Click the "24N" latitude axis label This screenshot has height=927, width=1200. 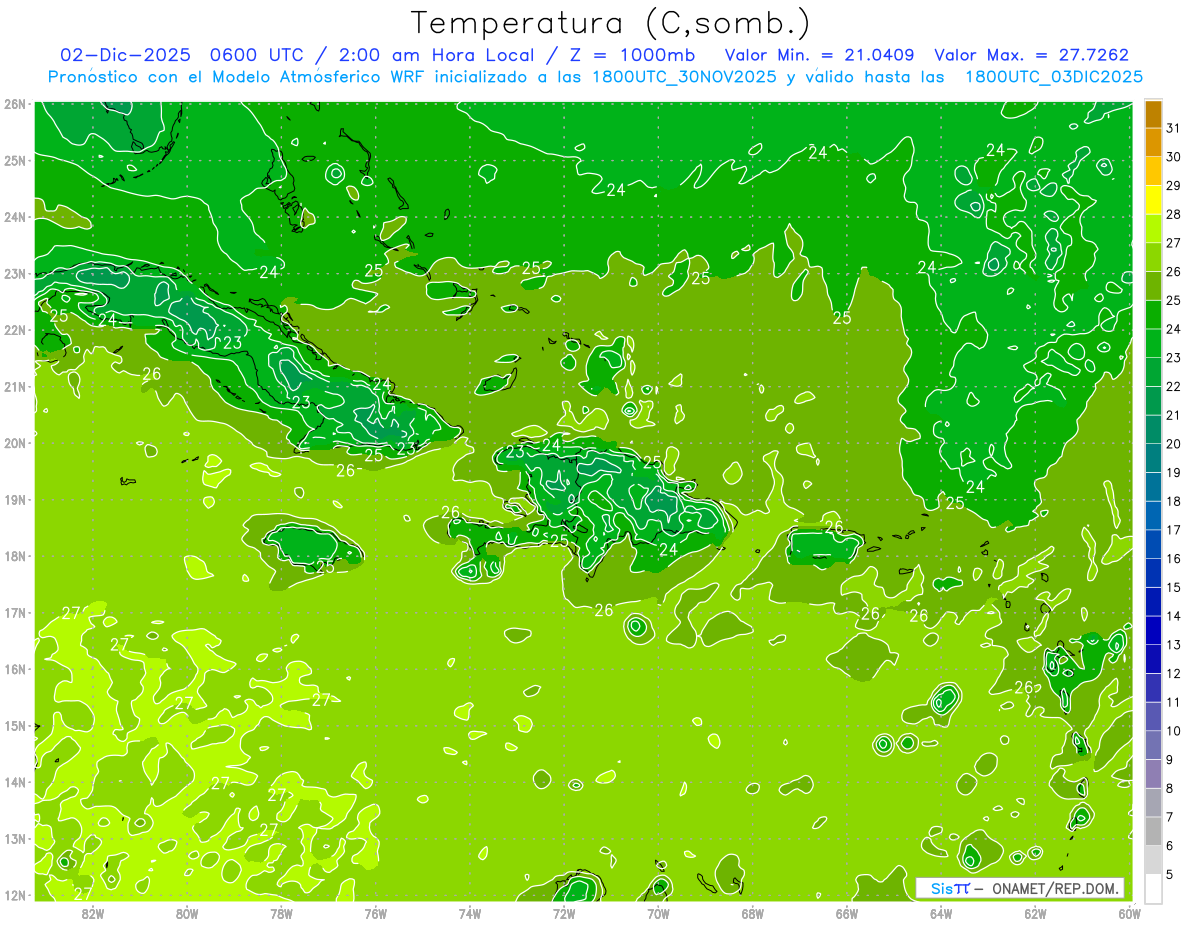(15, 217)
